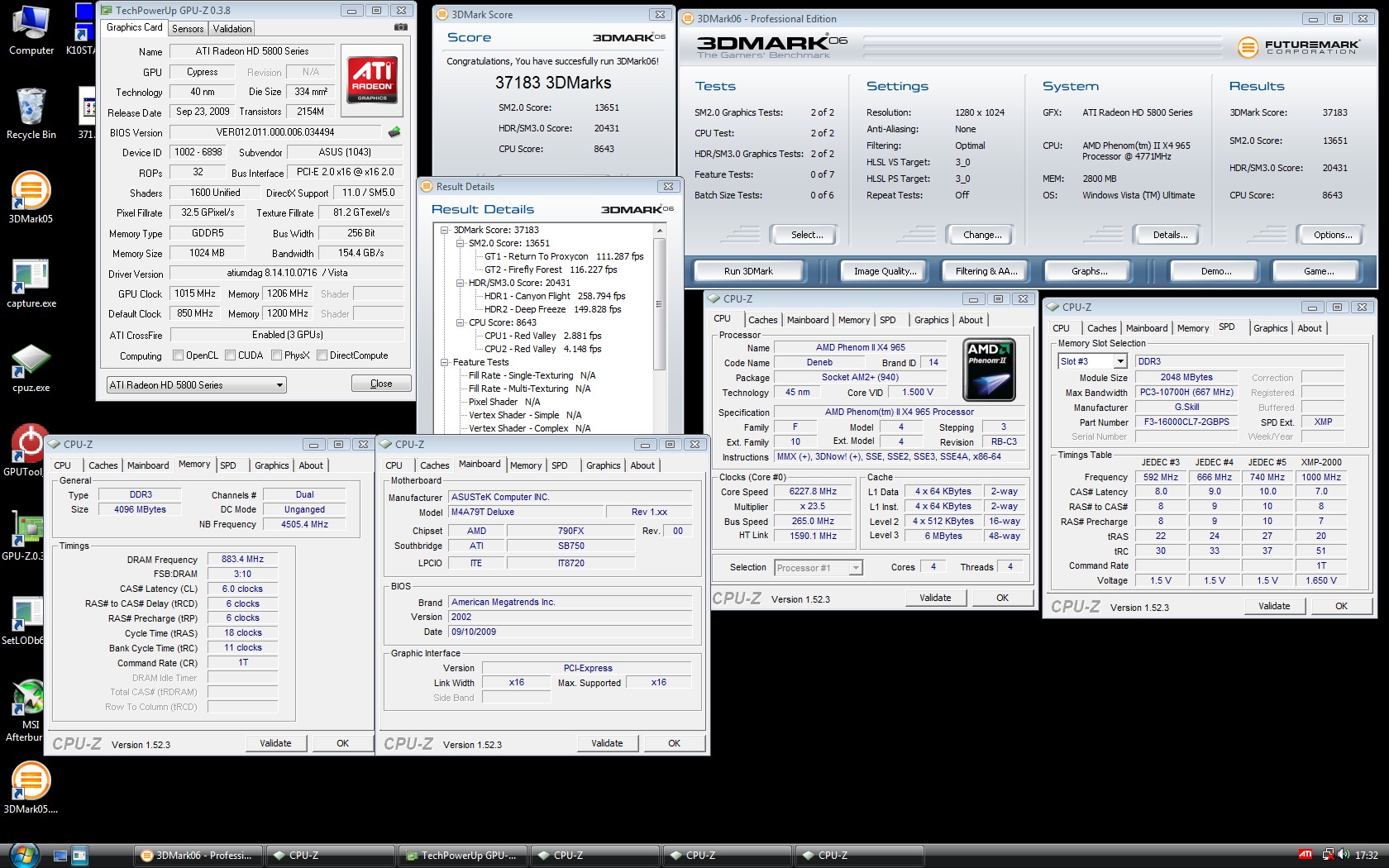Viewport: 1389px width, 868px height.
Task: Enable the DirectCompute checkbox in GPU-Z
Action: 322,355
